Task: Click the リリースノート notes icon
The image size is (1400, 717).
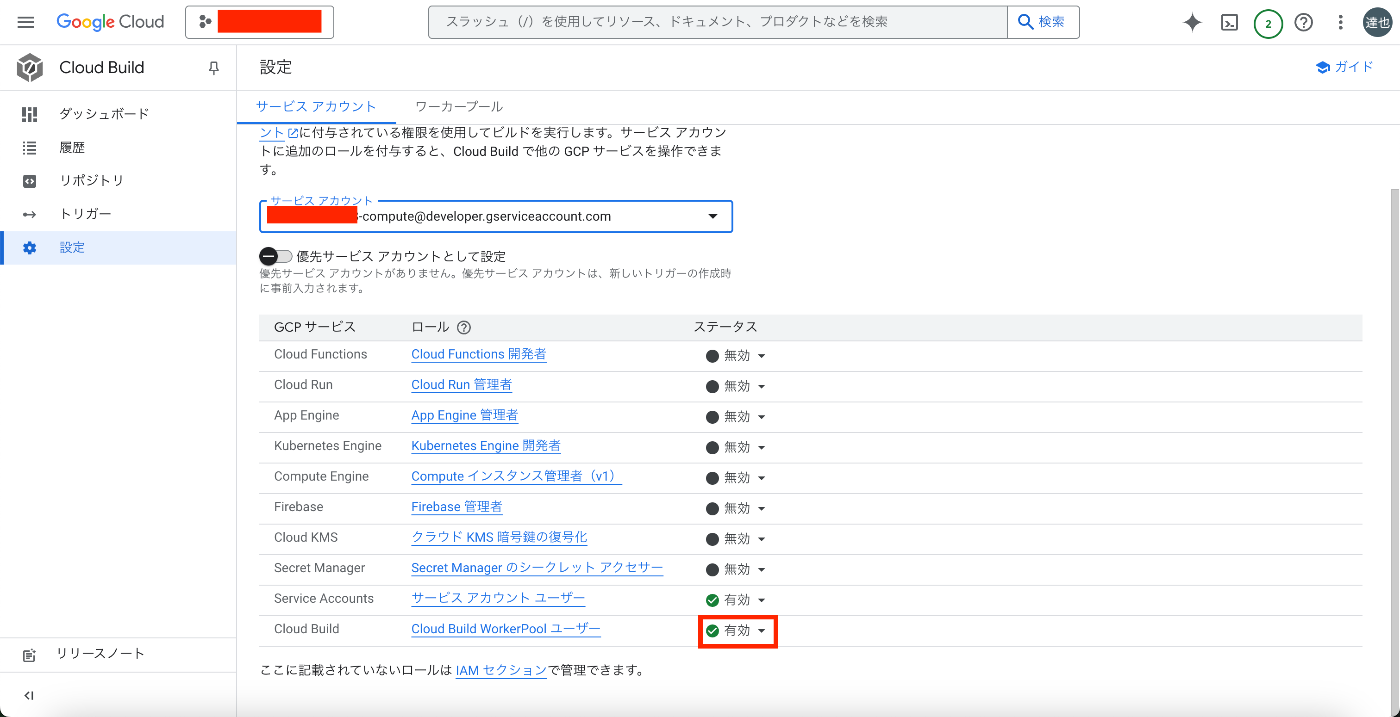Action: [x=29, y=654]
